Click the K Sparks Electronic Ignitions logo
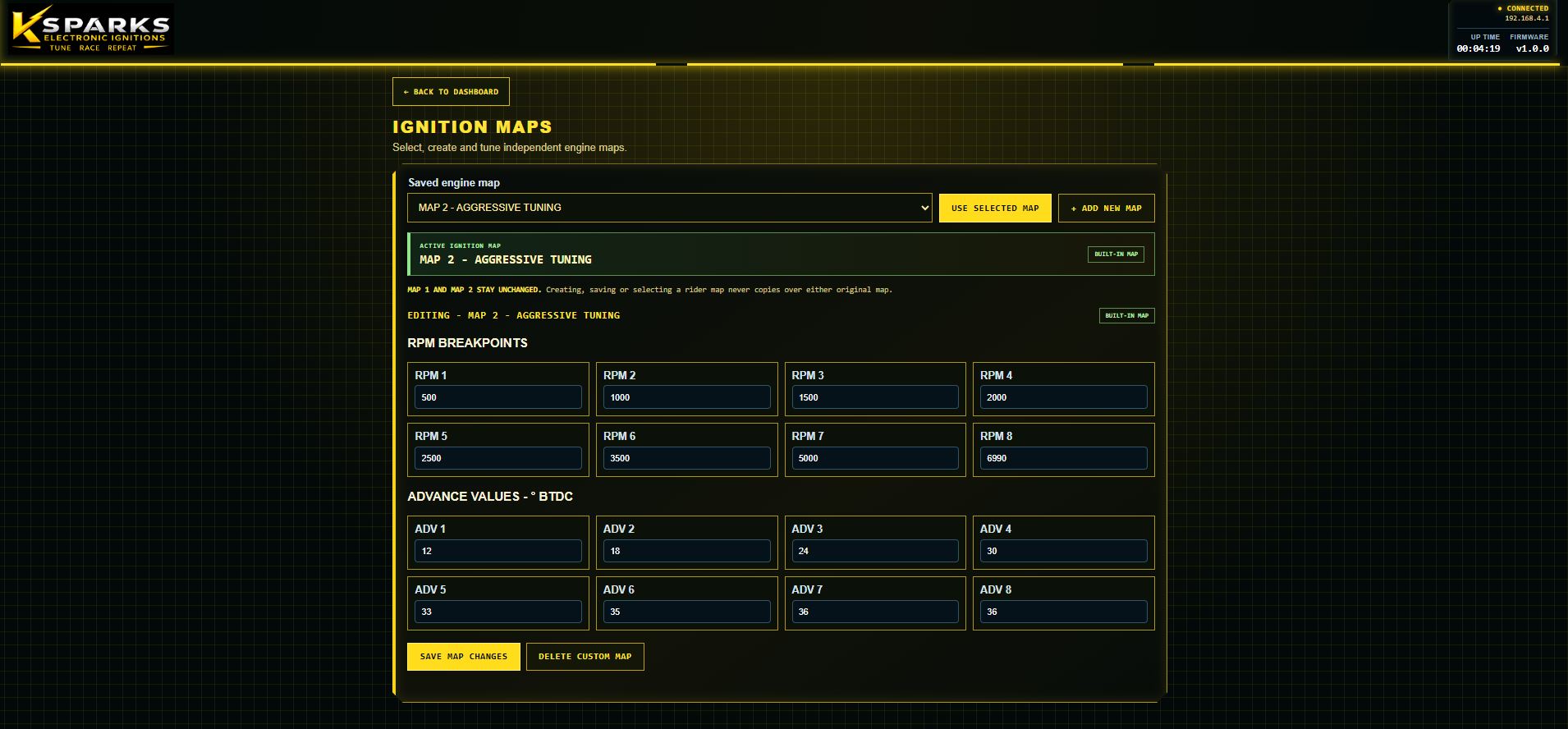The width and height of the screenshot is (1568, 729). pos(90,30)
